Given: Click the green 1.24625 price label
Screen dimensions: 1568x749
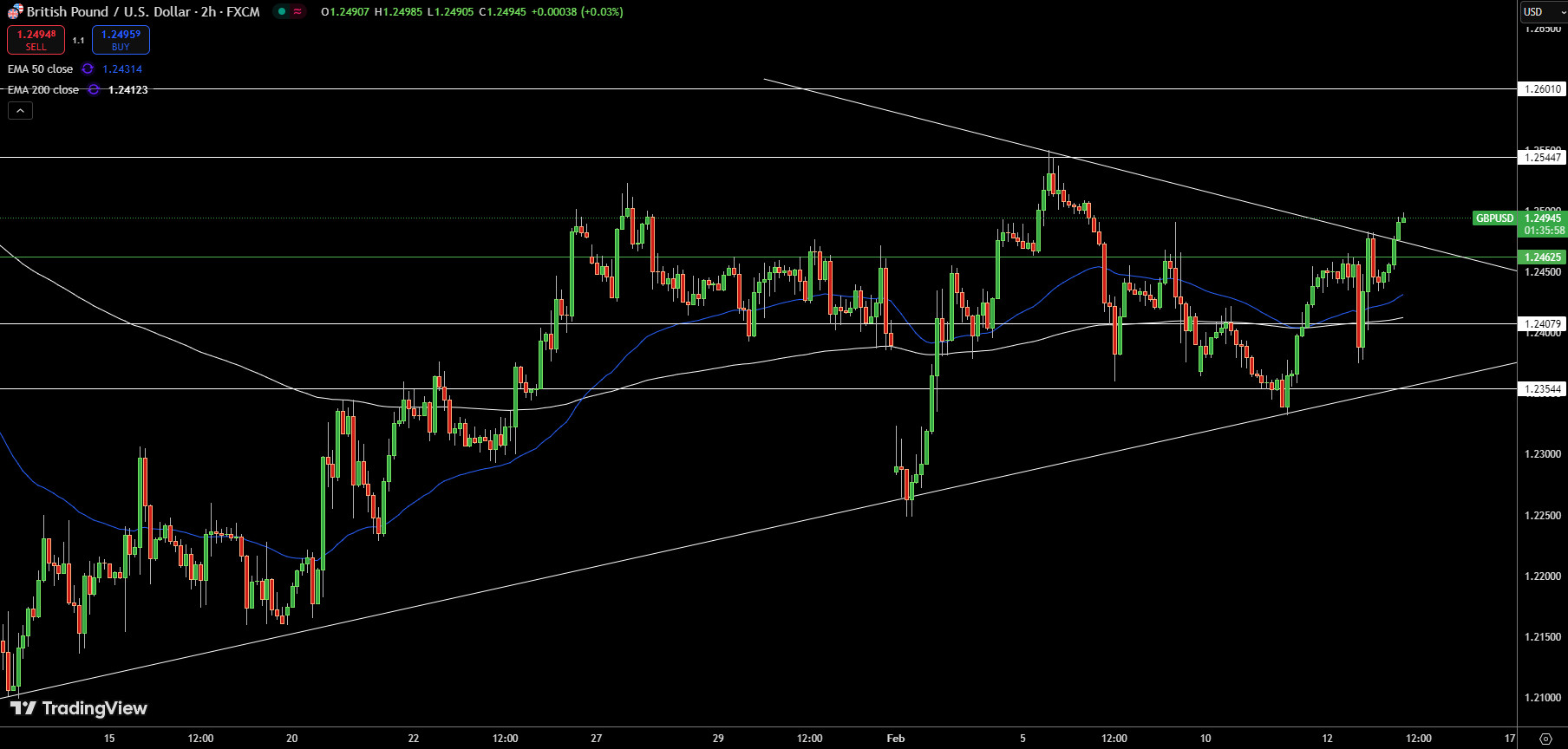Looking at the screenshot, I should tap(1543, 257).
